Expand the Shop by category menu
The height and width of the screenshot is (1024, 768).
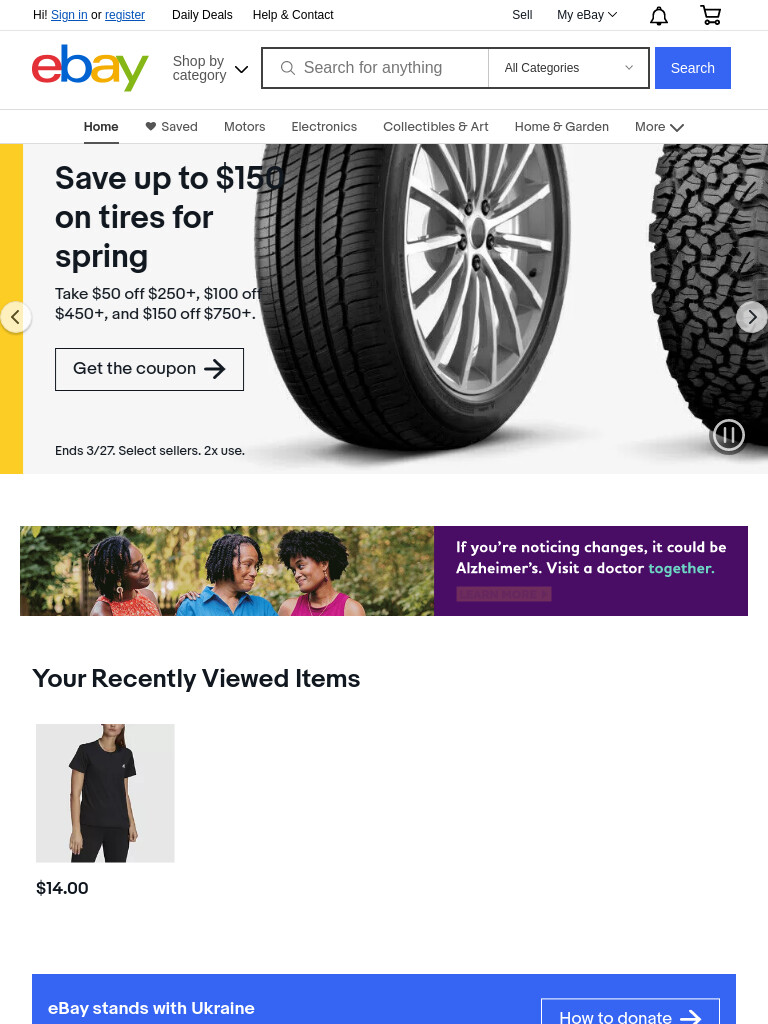tap(210, 68)
